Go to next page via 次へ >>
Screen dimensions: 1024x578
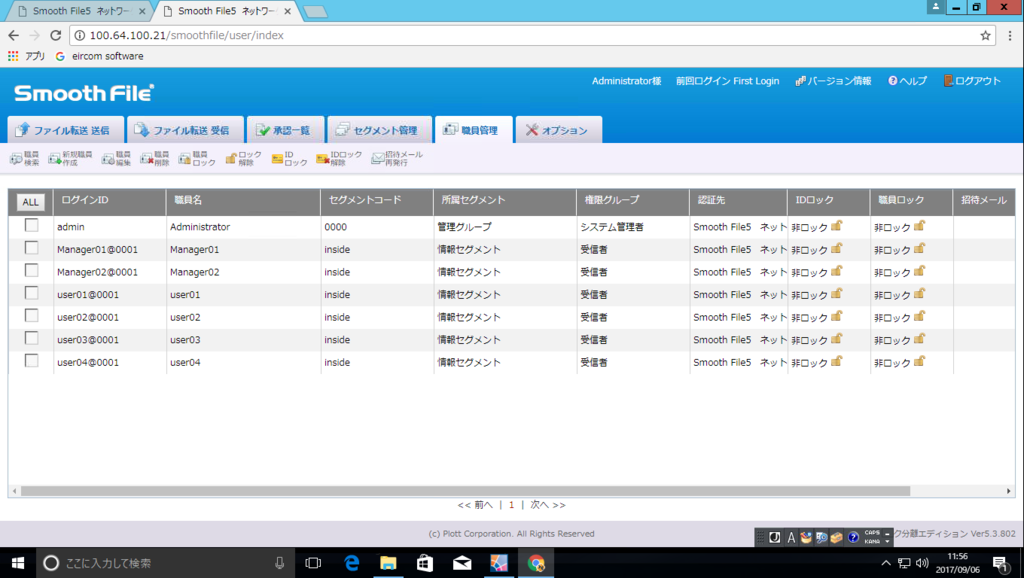pyautogui.click(x=548, y=505)
